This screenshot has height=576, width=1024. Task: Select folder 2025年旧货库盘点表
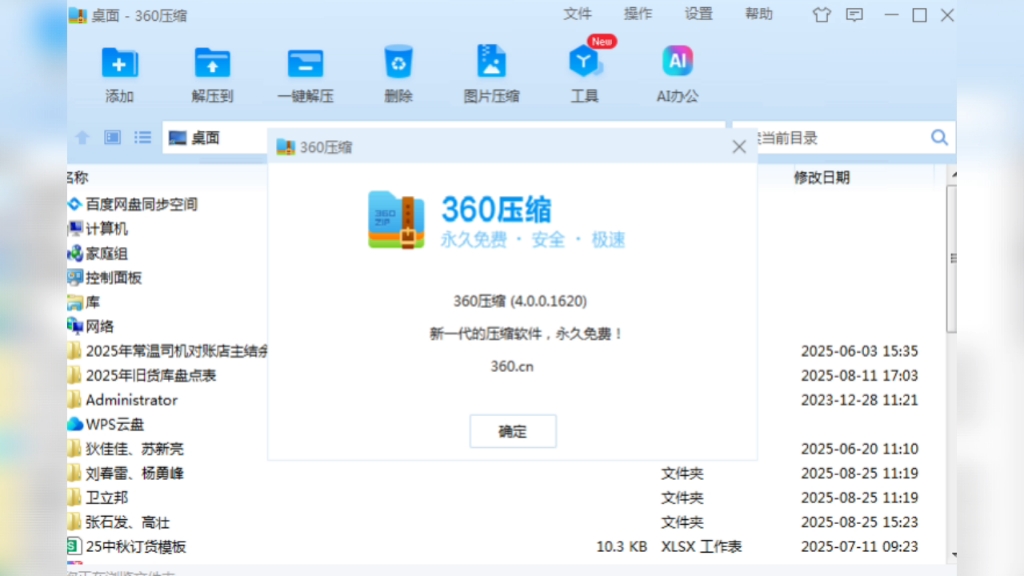(x=151, y=376)
